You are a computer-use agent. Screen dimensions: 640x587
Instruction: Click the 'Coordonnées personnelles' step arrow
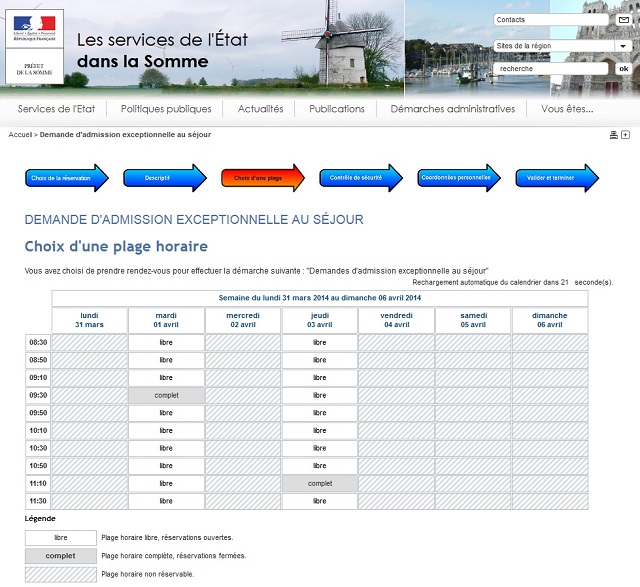pos(458,178)
